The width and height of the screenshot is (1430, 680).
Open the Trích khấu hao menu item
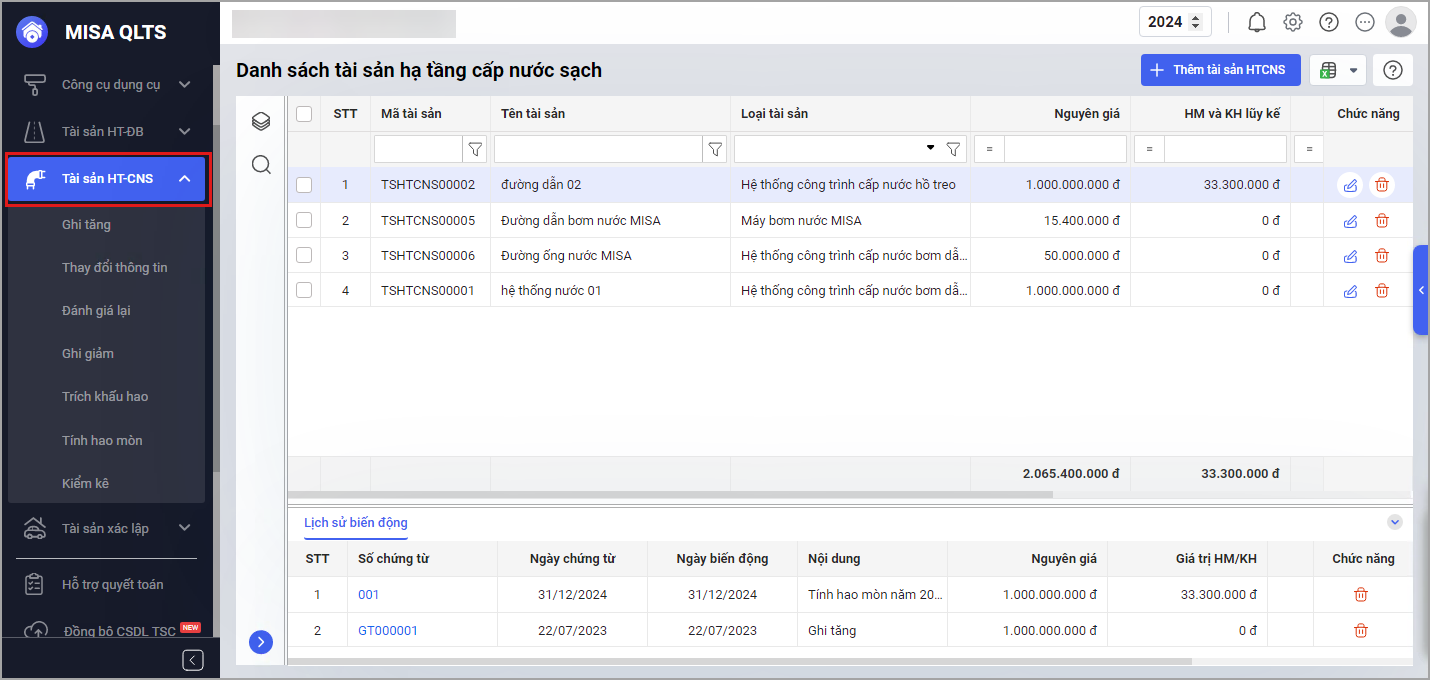(x=105, y=397)
